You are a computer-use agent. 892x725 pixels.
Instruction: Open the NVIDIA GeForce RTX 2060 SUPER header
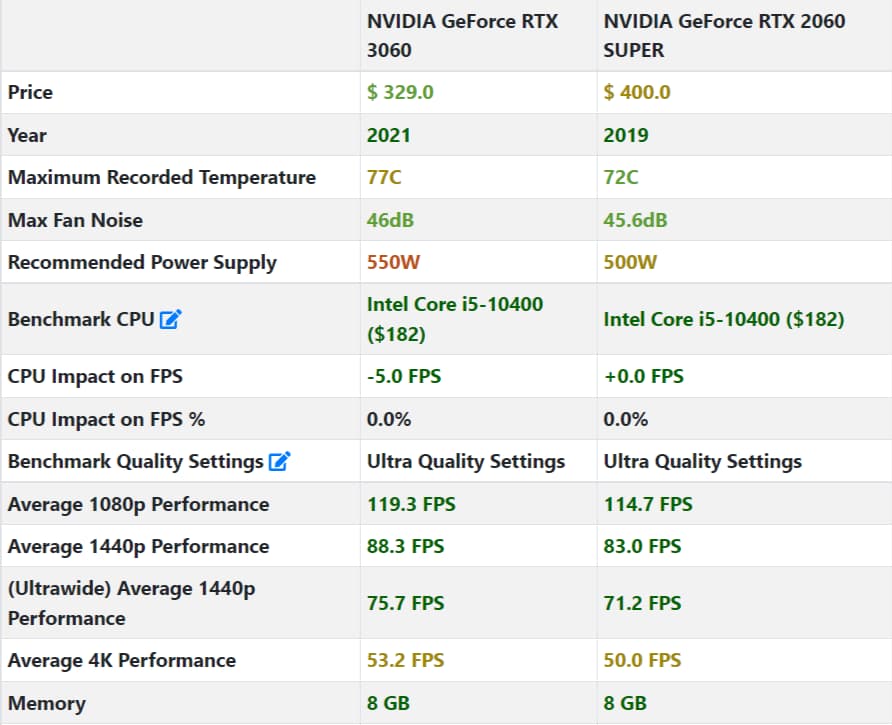(x=724, y=35)
